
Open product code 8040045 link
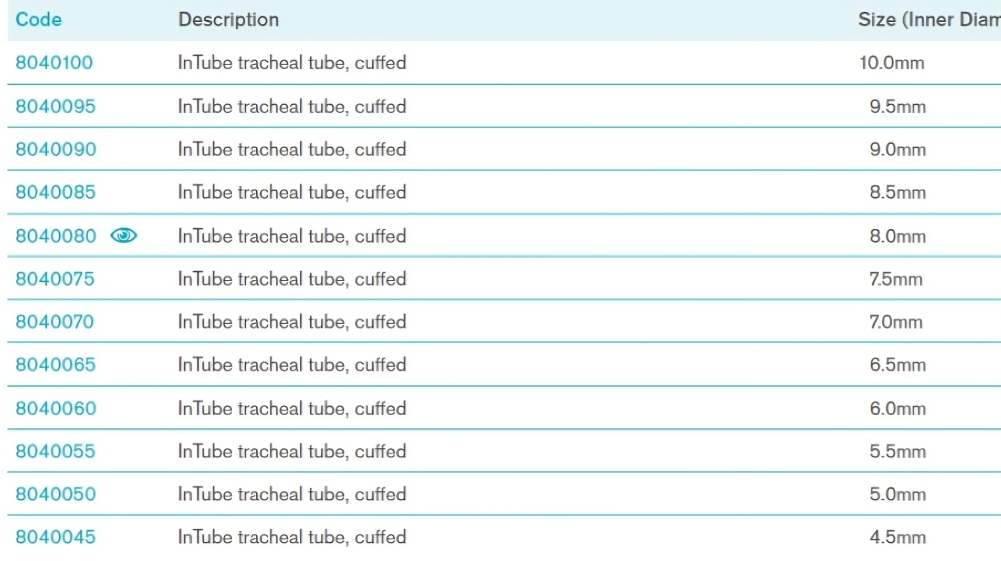(x=55, y=537)
